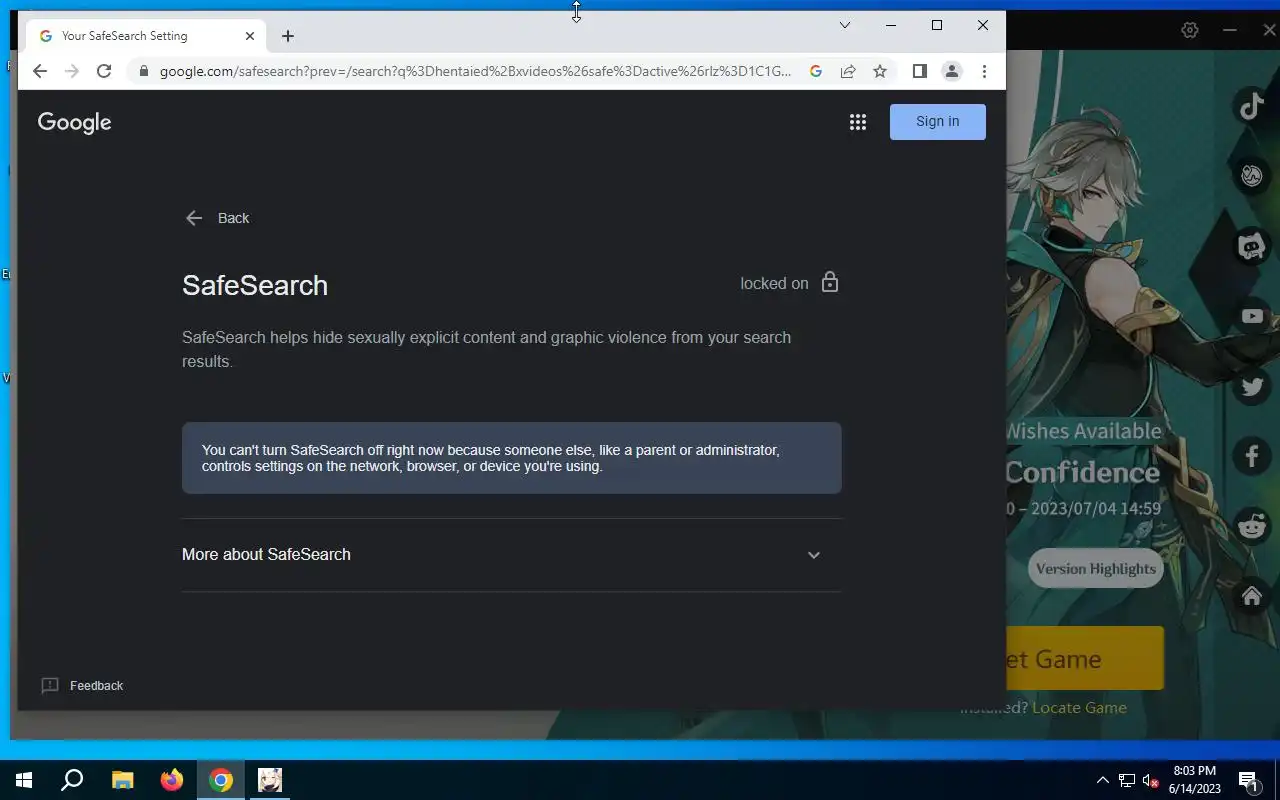Open Chrome side panel icon

coord(920,71)
